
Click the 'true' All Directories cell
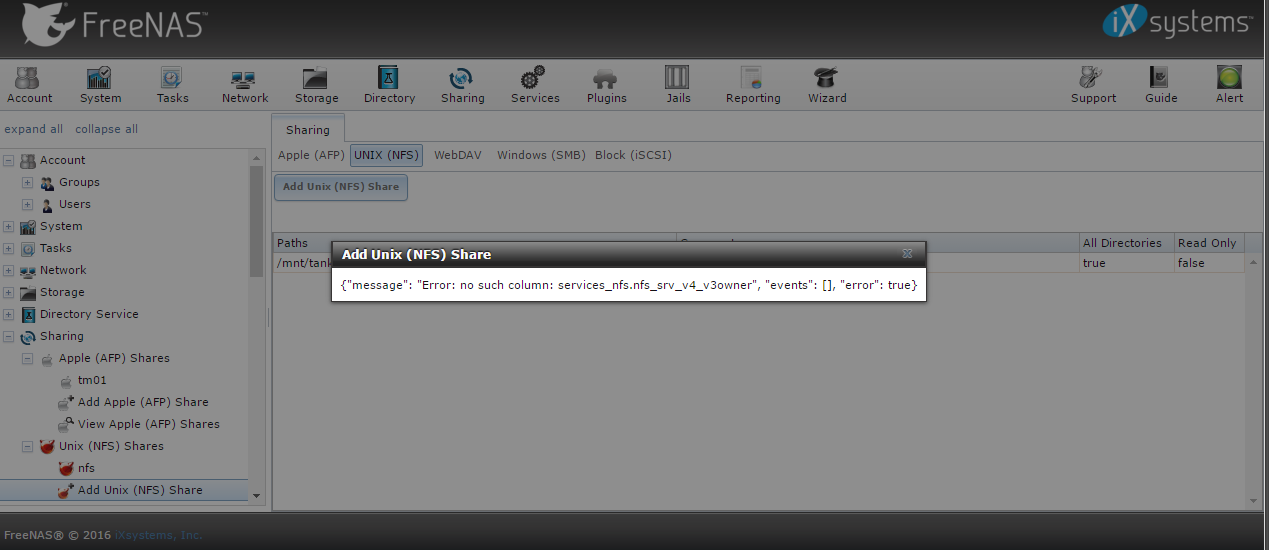1126,263
